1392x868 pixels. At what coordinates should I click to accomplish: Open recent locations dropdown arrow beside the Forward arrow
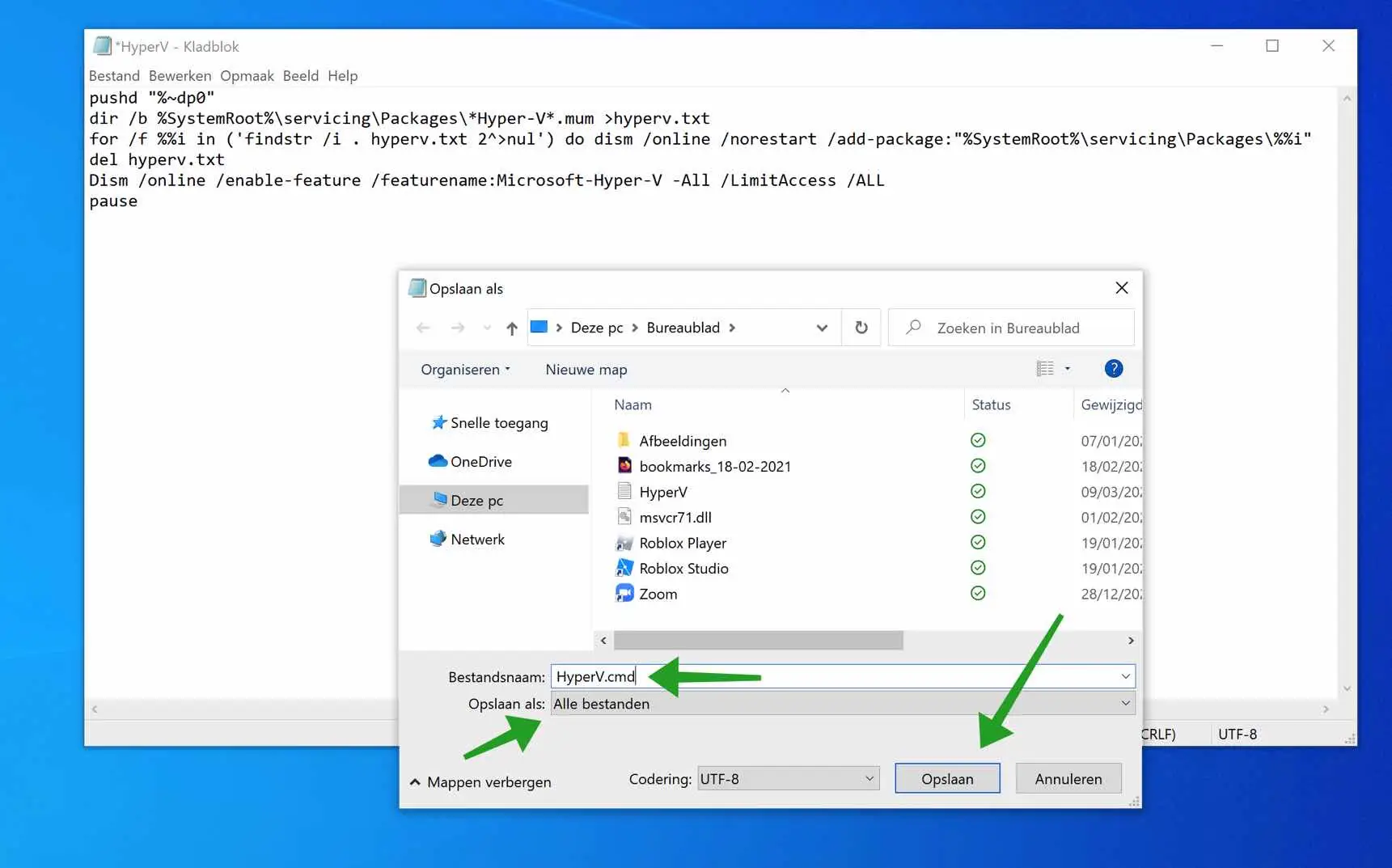click(487, 328)
